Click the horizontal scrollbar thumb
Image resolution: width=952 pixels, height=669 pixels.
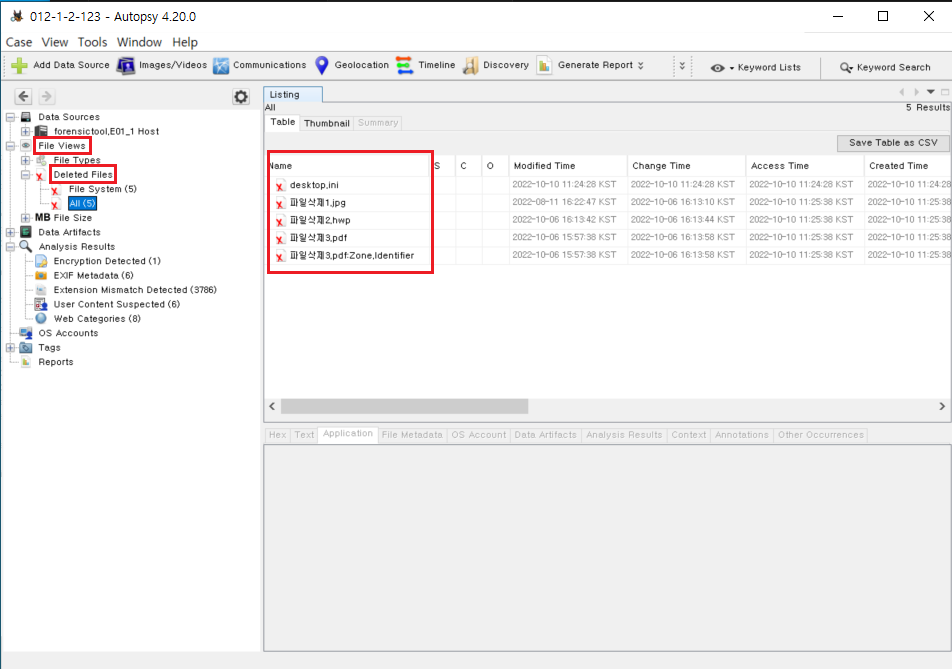pyautogui.click(x=404, y=406)
